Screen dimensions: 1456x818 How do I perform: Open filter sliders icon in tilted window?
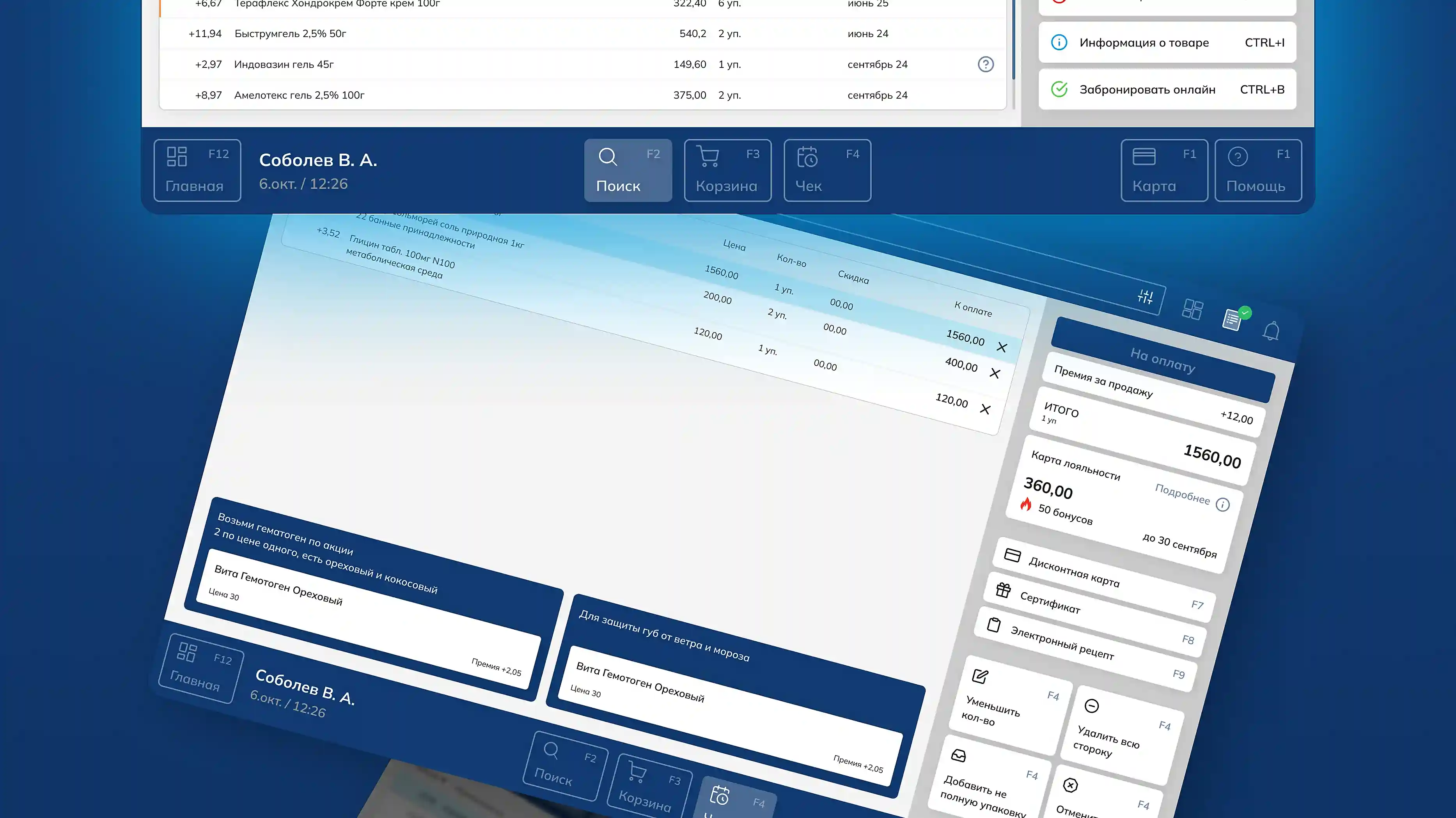coord(1146,297)
